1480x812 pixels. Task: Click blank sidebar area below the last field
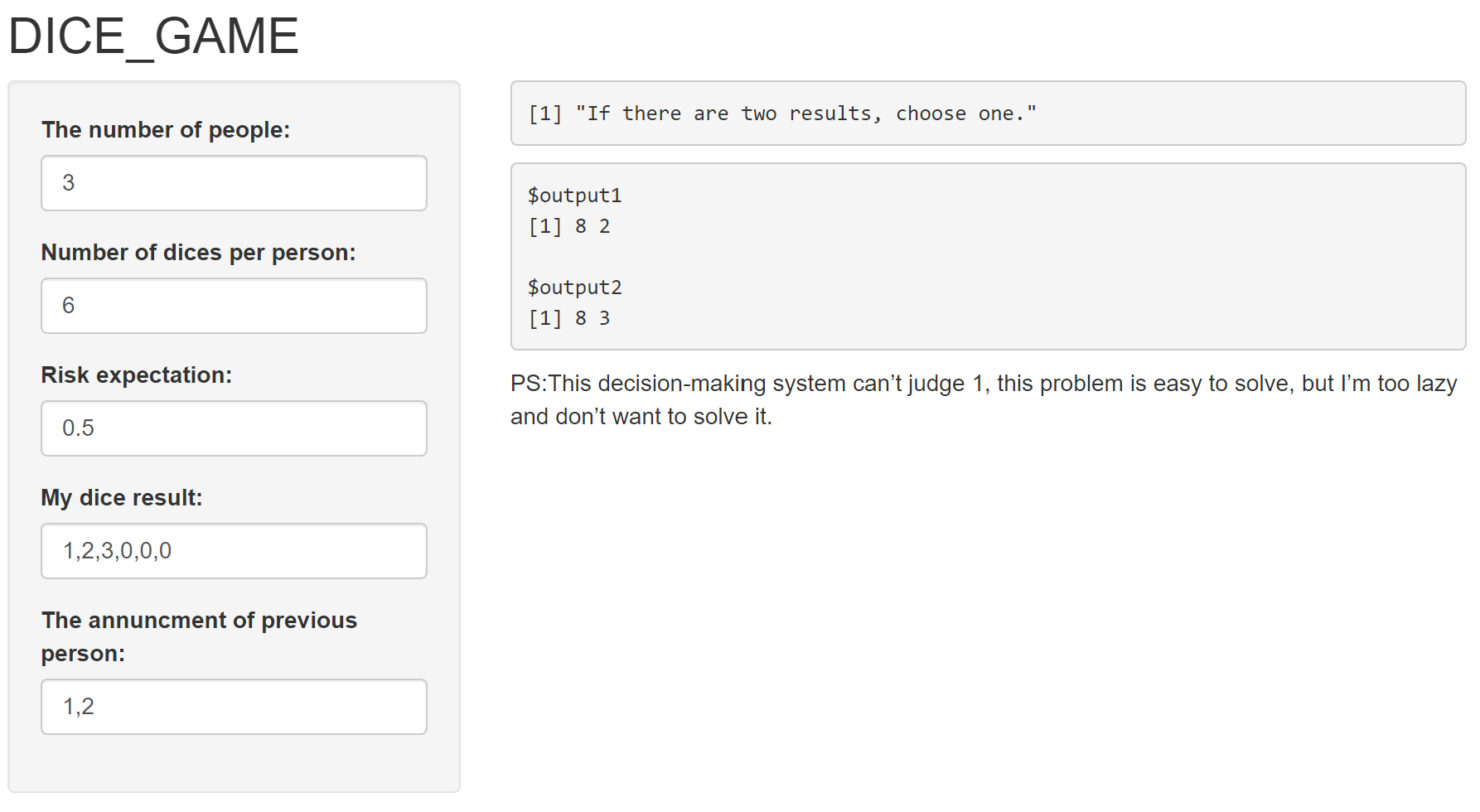point(234,764)
